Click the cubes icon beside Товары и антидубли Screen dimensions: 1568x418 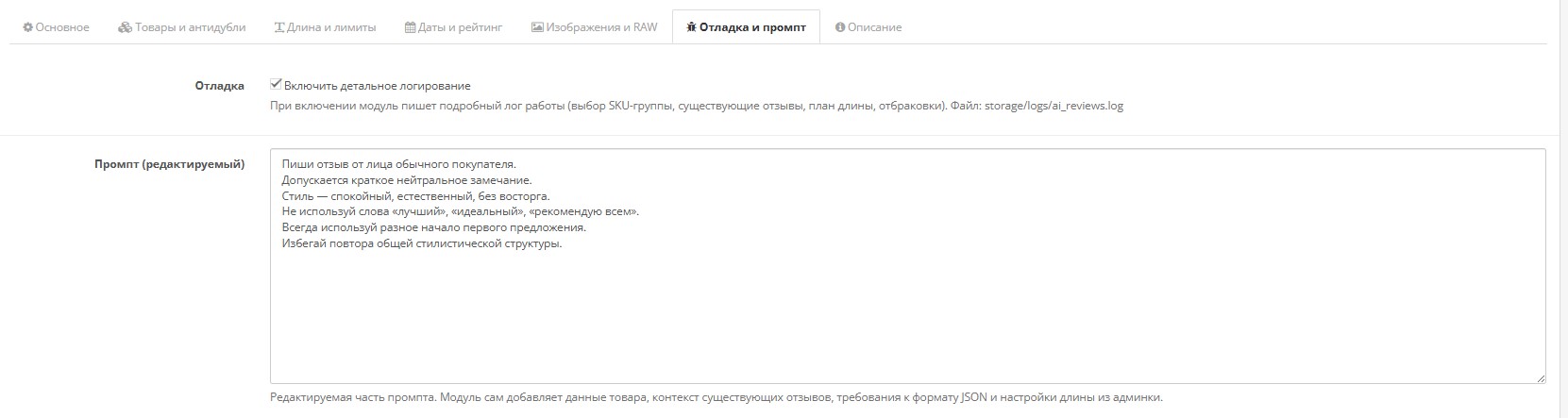click(125, 27)
